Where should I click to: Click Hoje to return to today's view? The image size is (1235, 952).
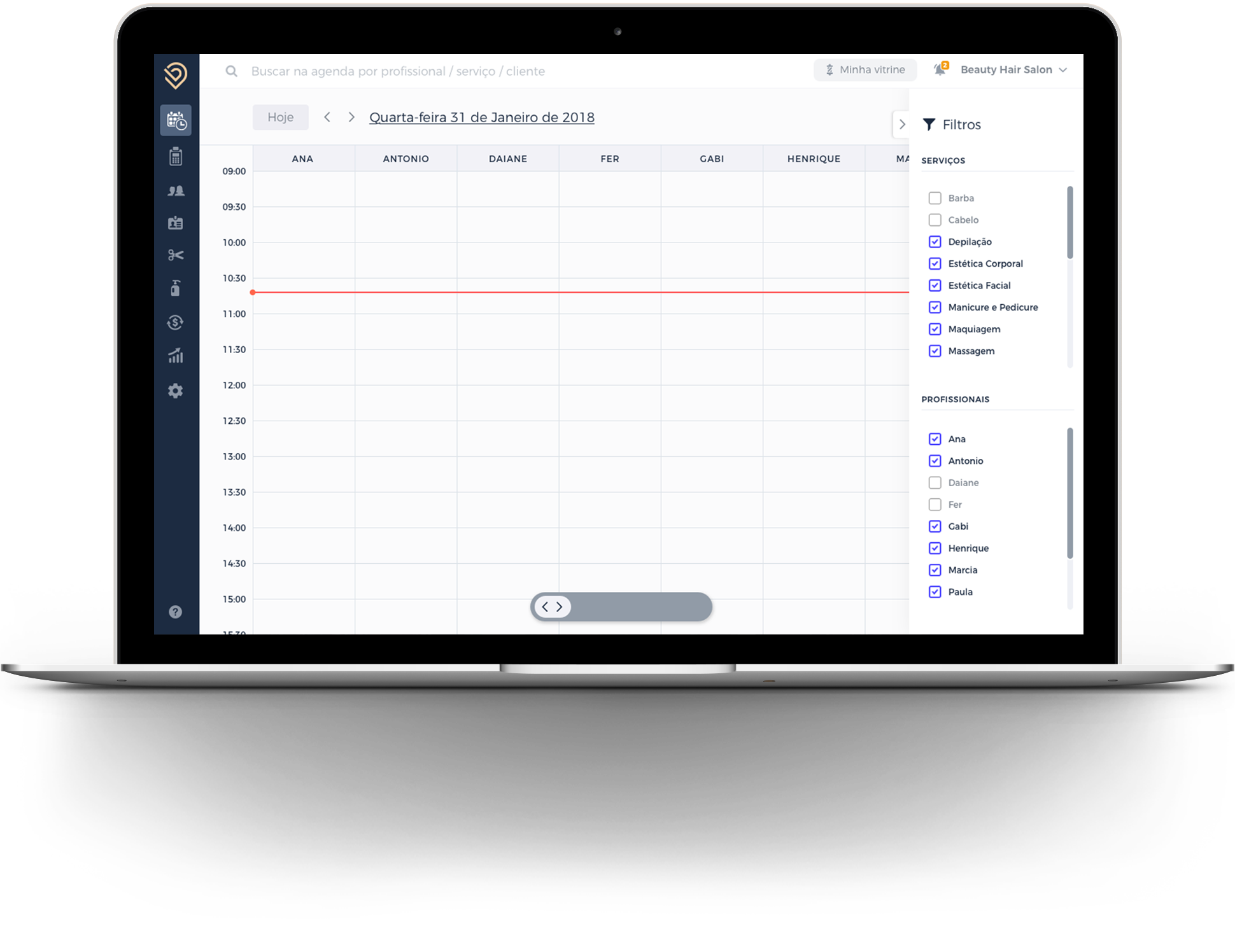(279, 117)
